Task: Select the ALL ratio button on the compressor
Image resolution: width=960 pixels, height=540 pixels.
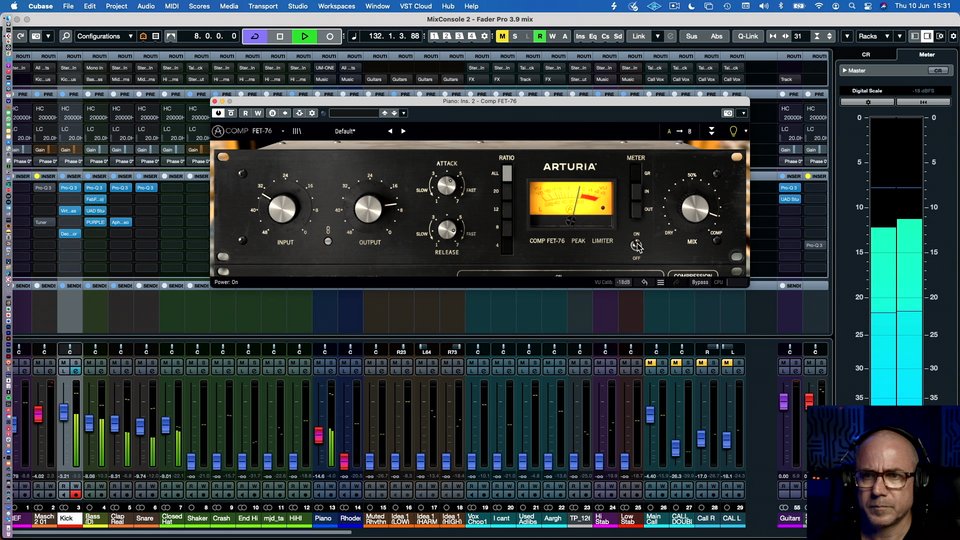Action: [x=507, y=173]
